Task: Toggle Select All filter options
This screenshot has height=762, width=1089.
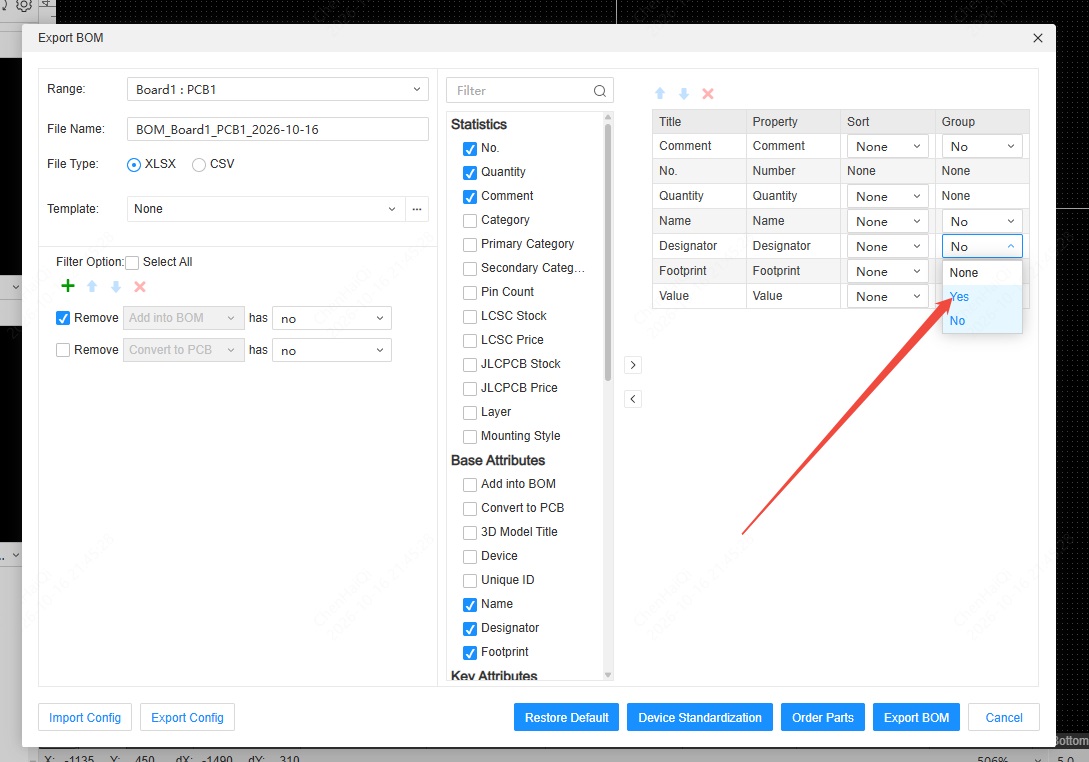Action: pos(132,263)
